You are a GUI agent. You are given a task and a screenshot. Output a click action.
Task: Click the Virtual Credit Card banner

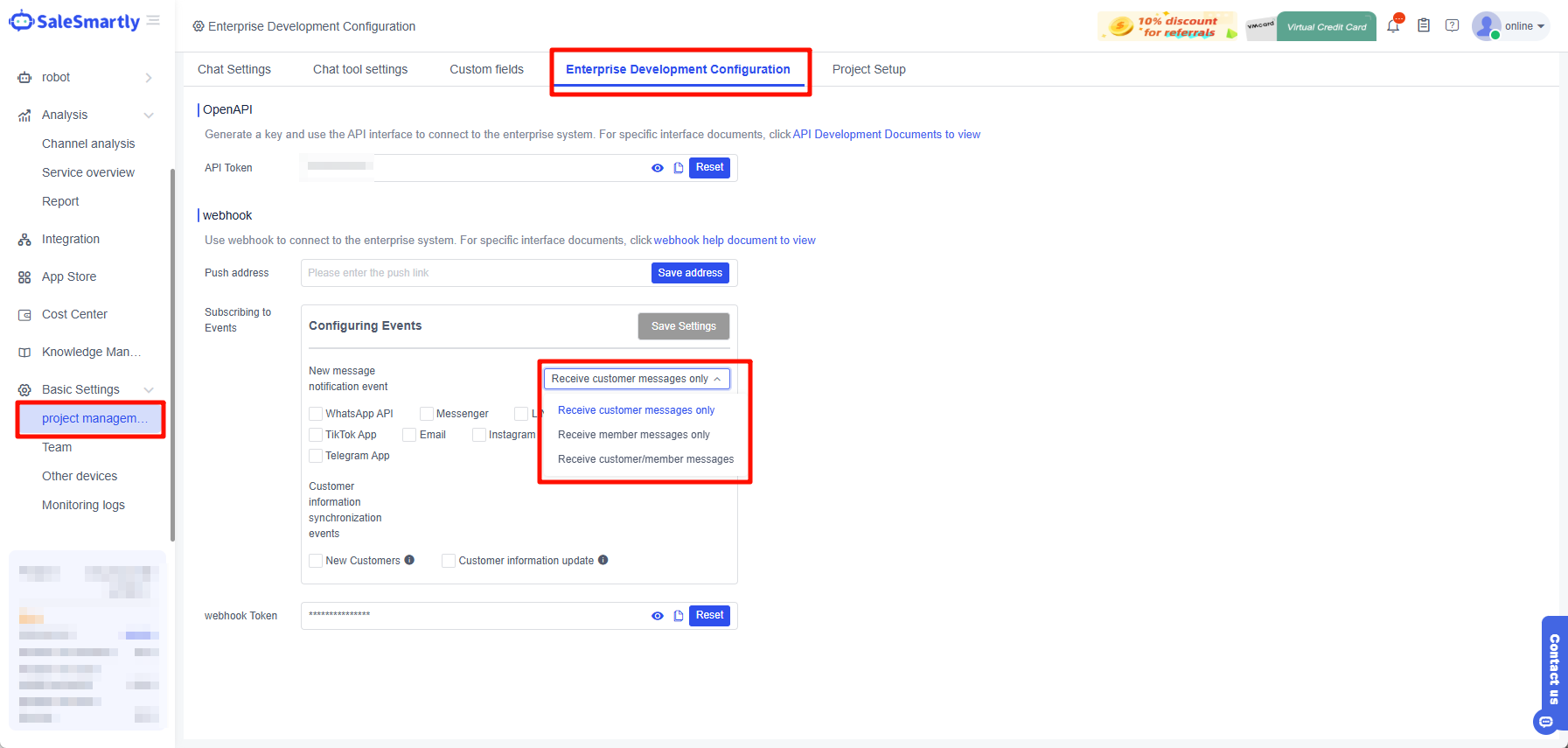coord(1311,26)
